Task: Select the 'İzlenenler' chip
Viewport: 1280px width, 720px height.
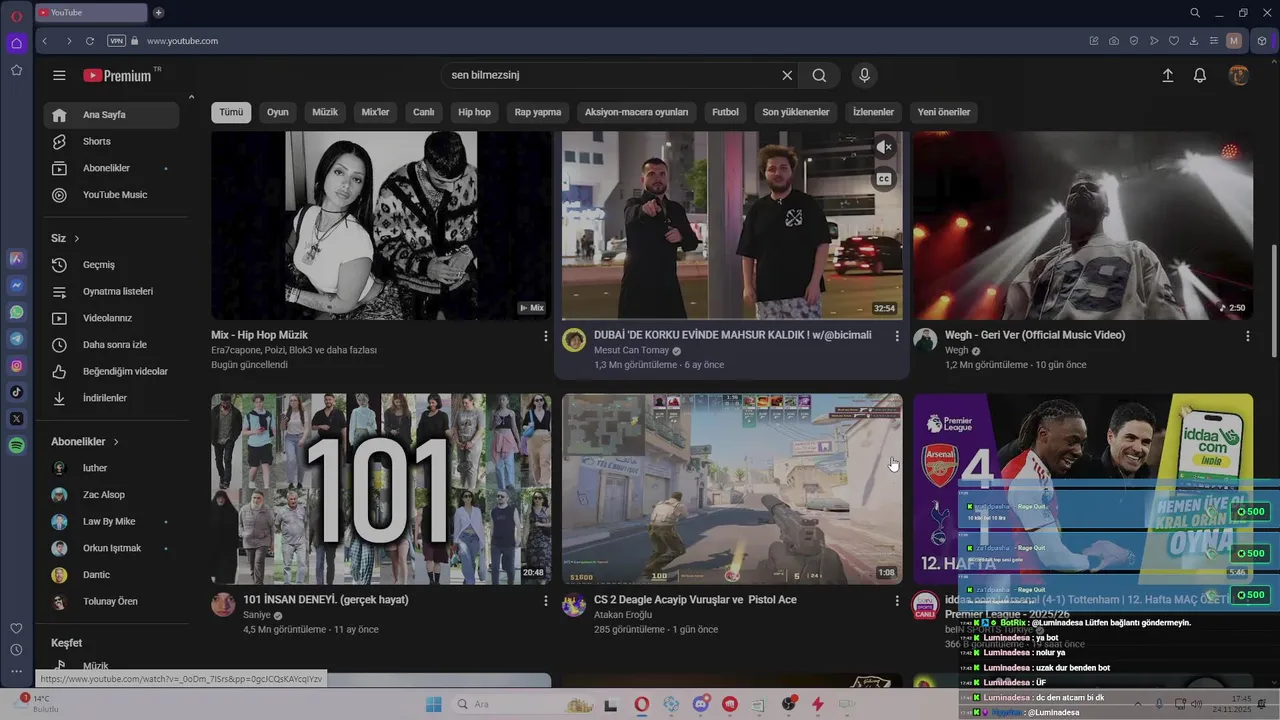Action: point(874,112)
